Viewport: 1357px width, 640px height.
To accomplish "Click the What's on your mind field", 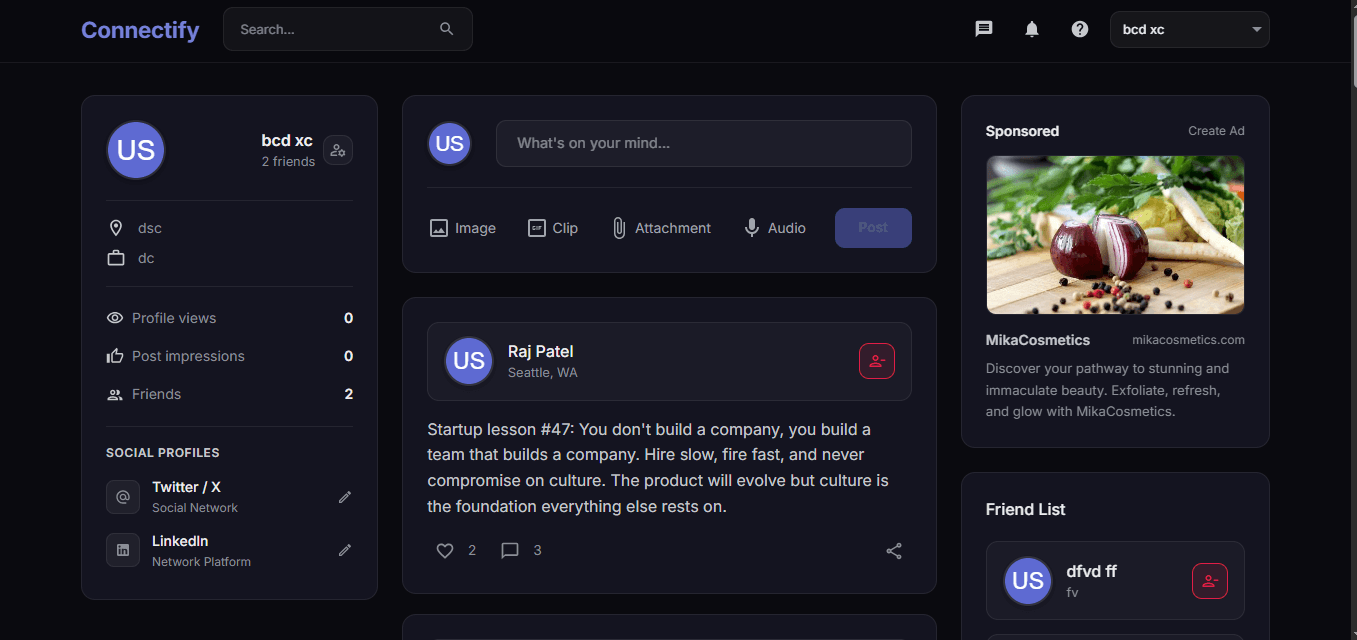I will click(704, 143).
